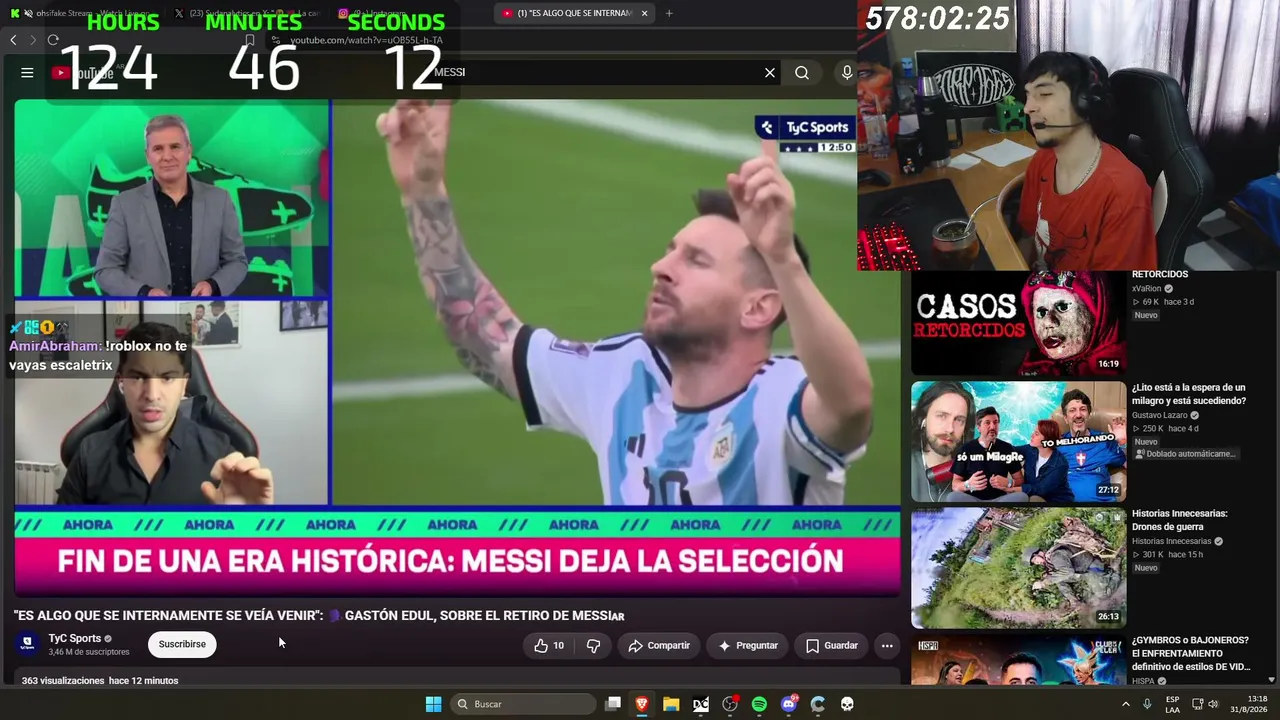Visit the xVaRion channel
This screenshot has height=720, width=1280.
coord(1147,288)
